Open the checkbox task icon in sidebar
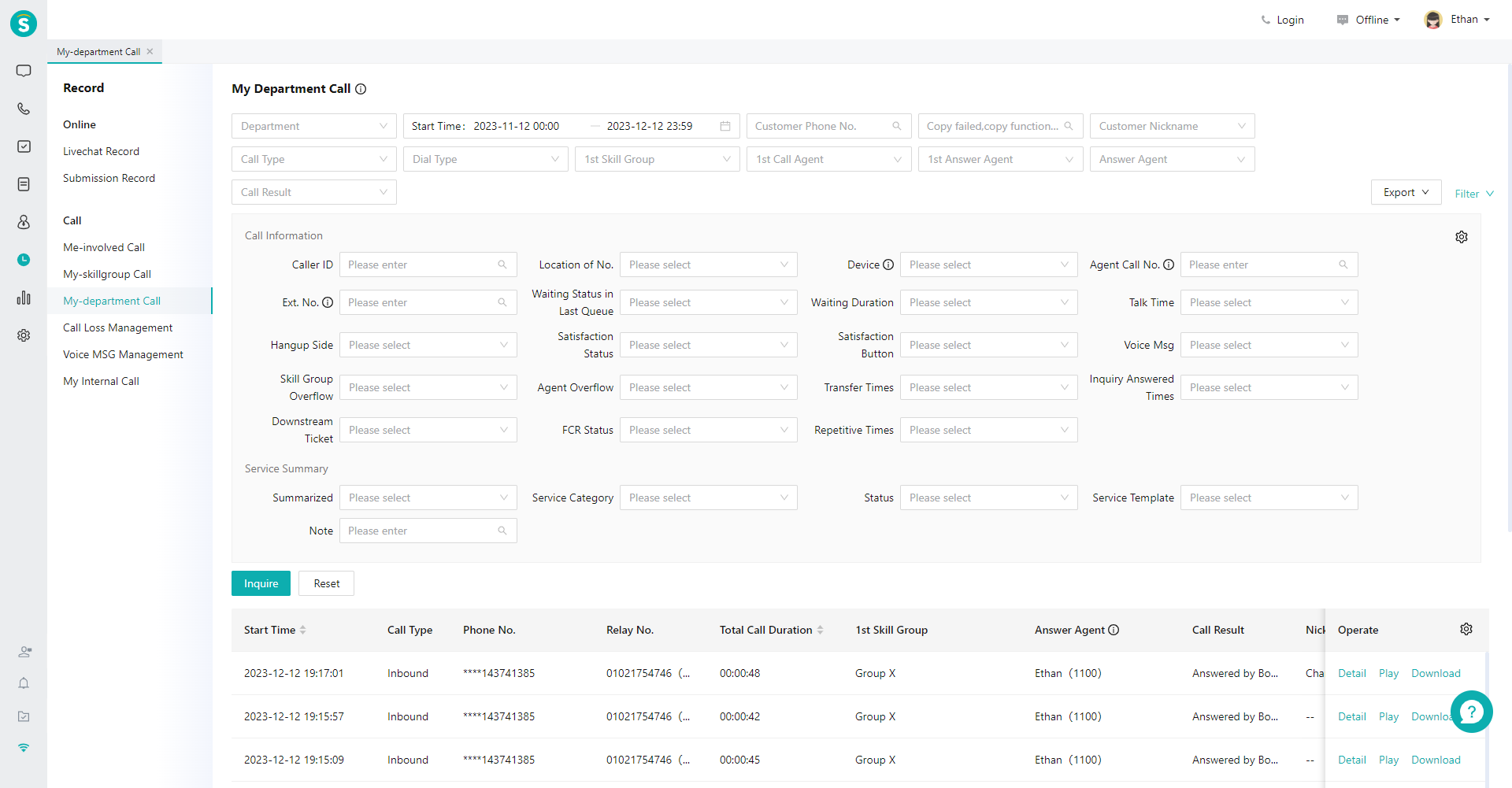This screenshot has width=1512, height=788. coord(24,146)
